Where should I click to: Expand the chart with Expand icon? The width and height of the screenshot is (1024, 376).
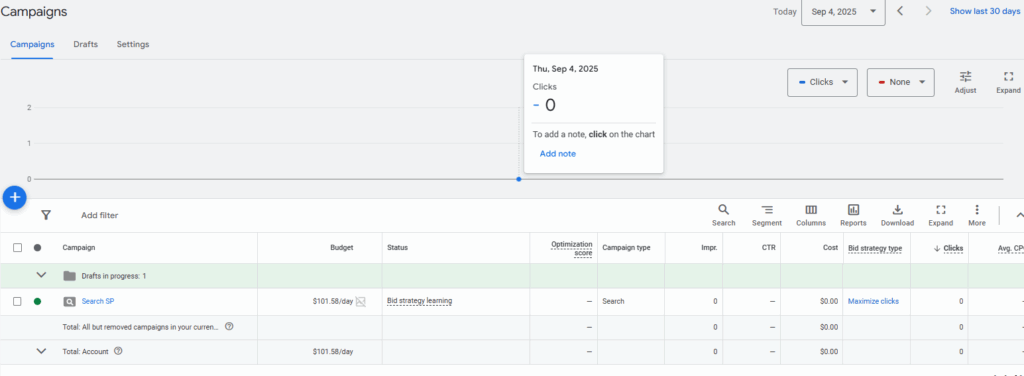(1008, 82)
